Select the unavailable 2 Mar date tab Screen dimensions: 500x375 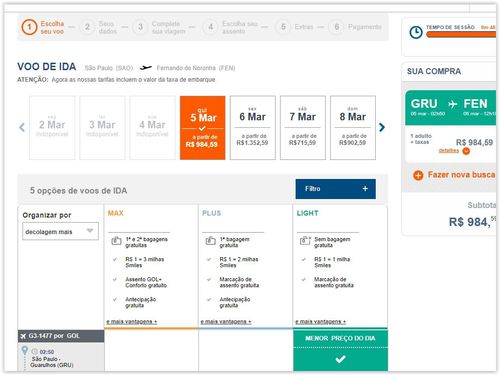click(x=52, y=128)
